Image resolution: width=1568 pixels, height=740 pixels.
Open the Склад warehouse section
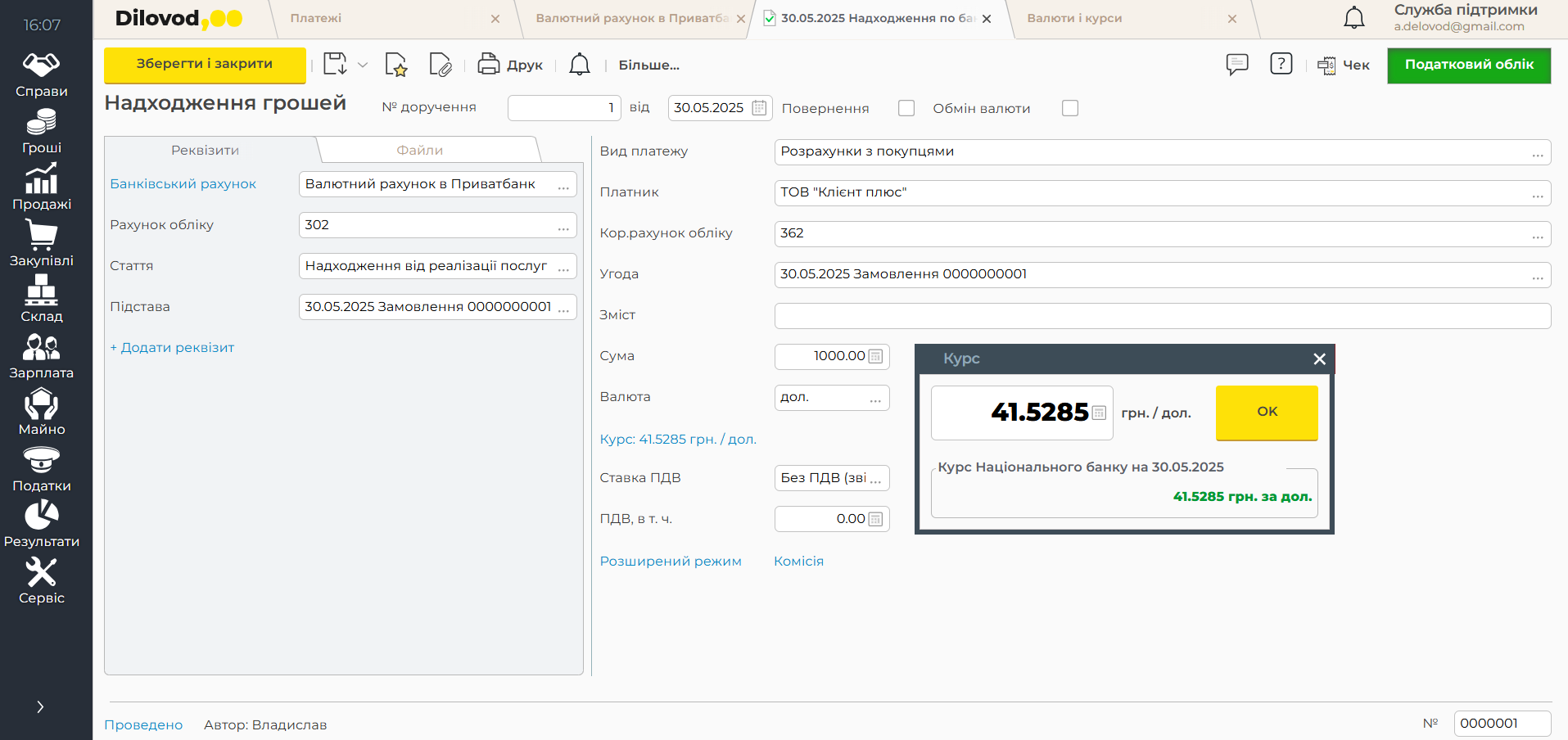(42, 300)
